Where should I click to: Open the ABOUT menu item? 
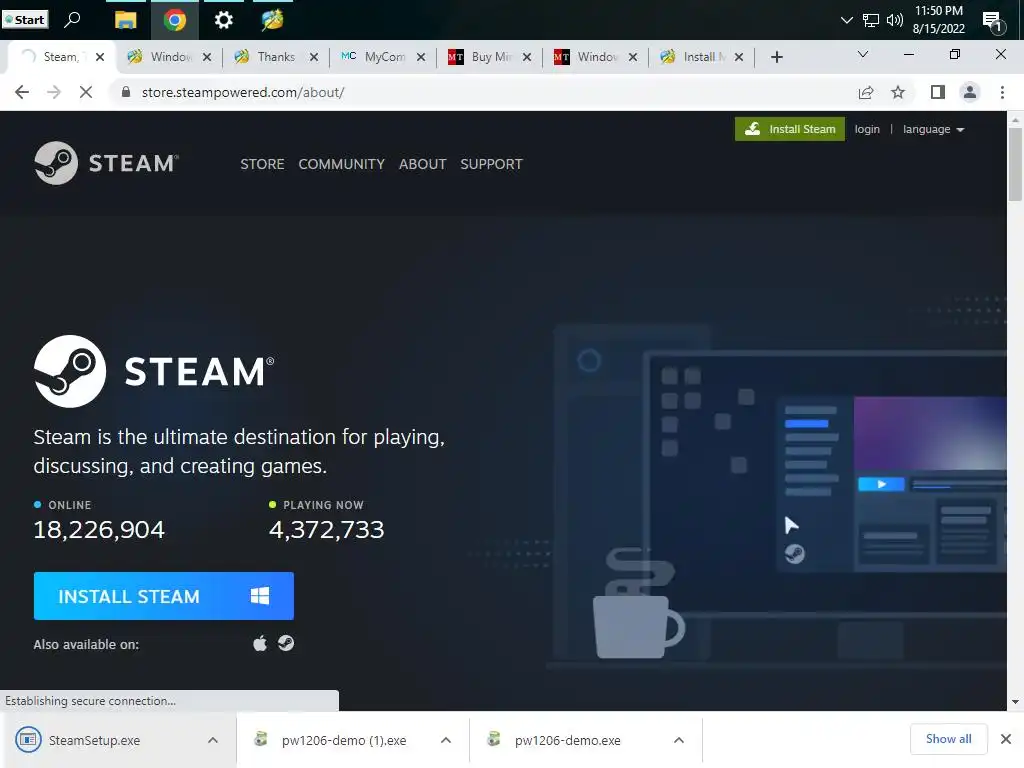tap(423, 164)
